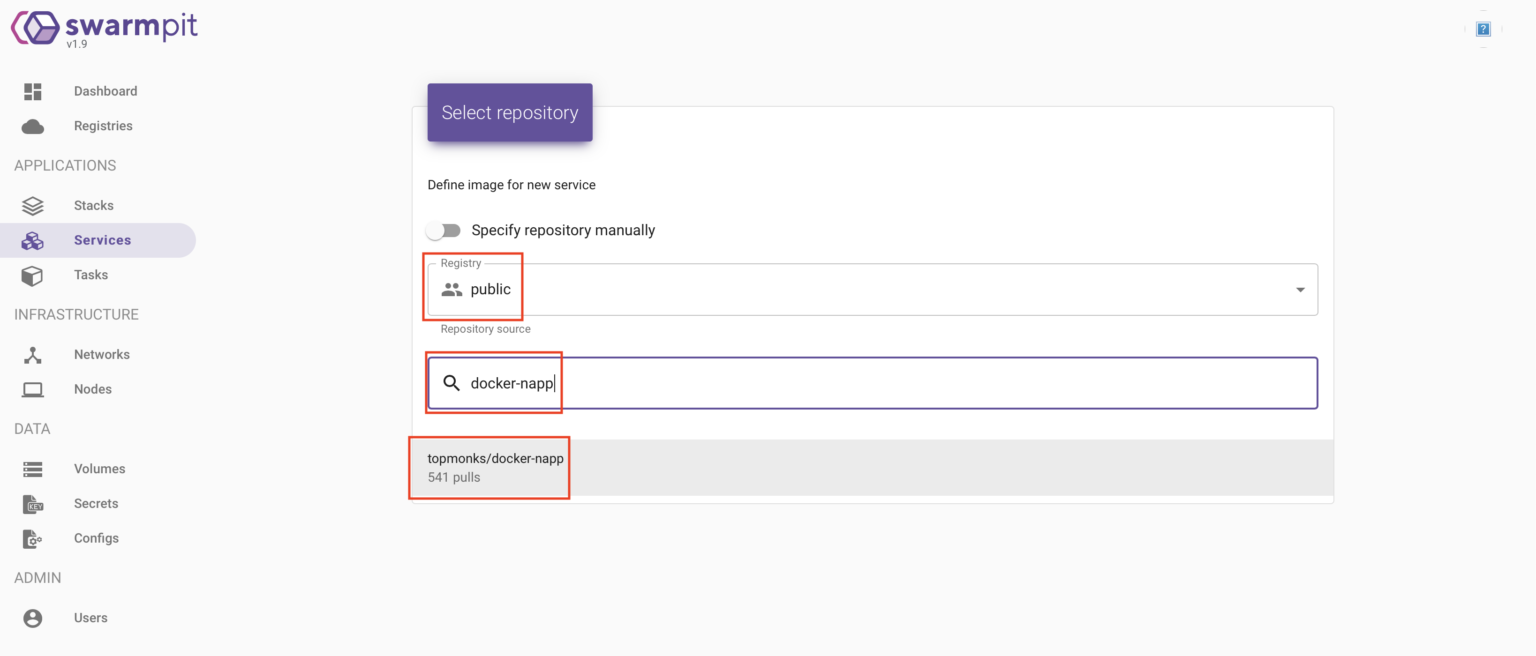The height and width of the screenshot is (656, 1536).
Task: Click the Networks topology icon
Action: coord(33,355)
